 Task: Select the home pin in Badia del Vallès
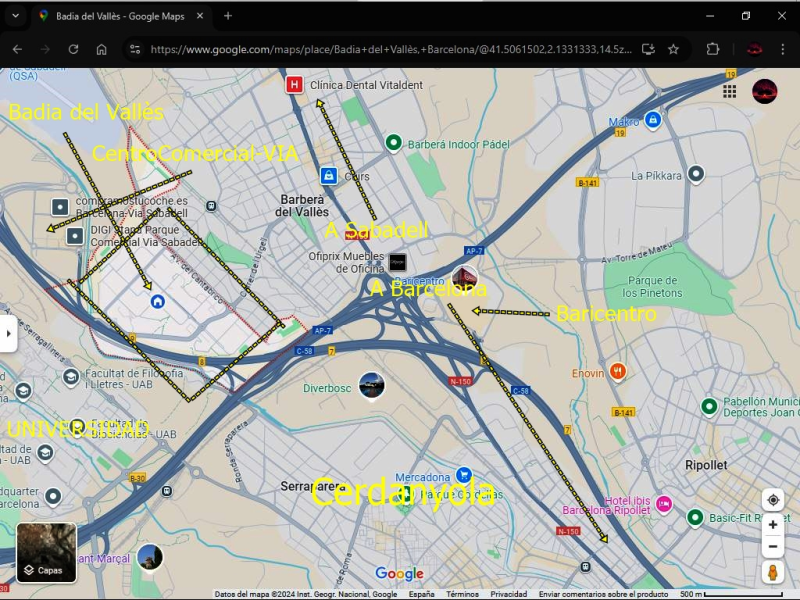[x=158, y=302]
